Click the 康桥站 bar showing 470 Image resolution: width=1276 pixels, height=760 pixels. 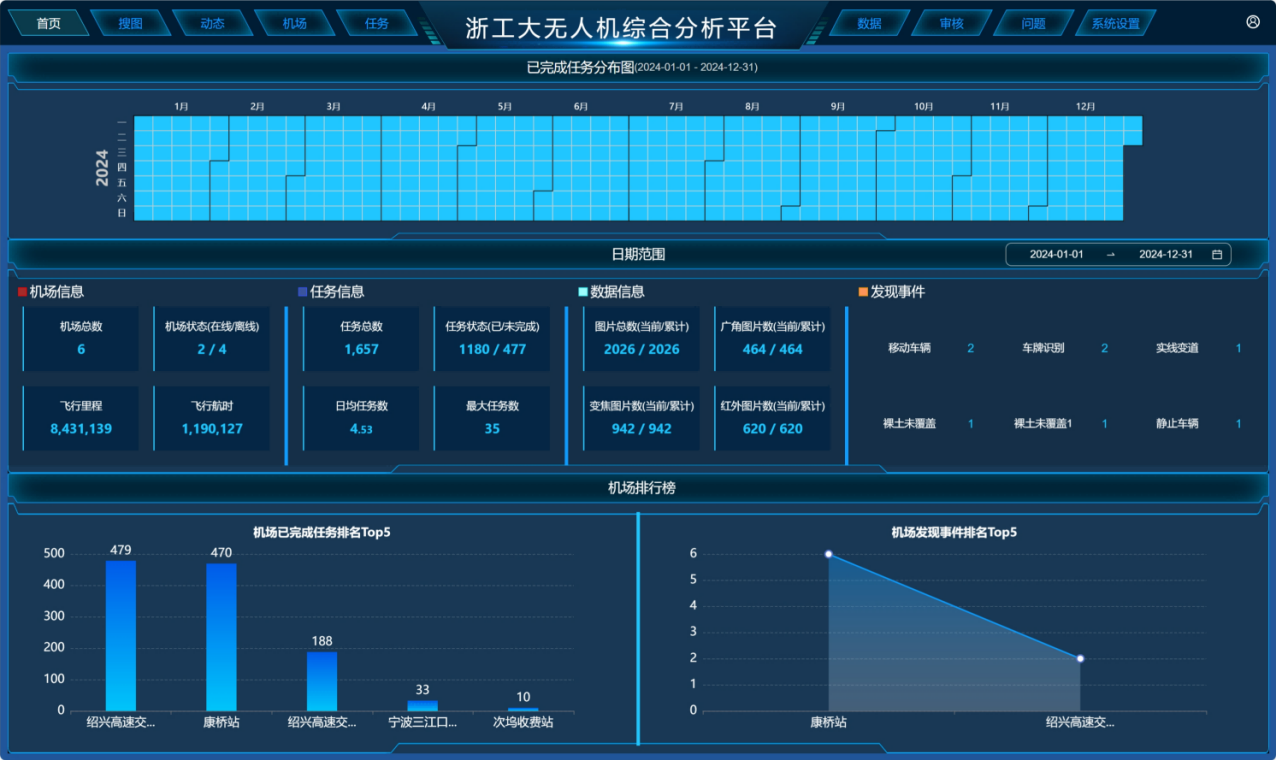pos(221,636)
